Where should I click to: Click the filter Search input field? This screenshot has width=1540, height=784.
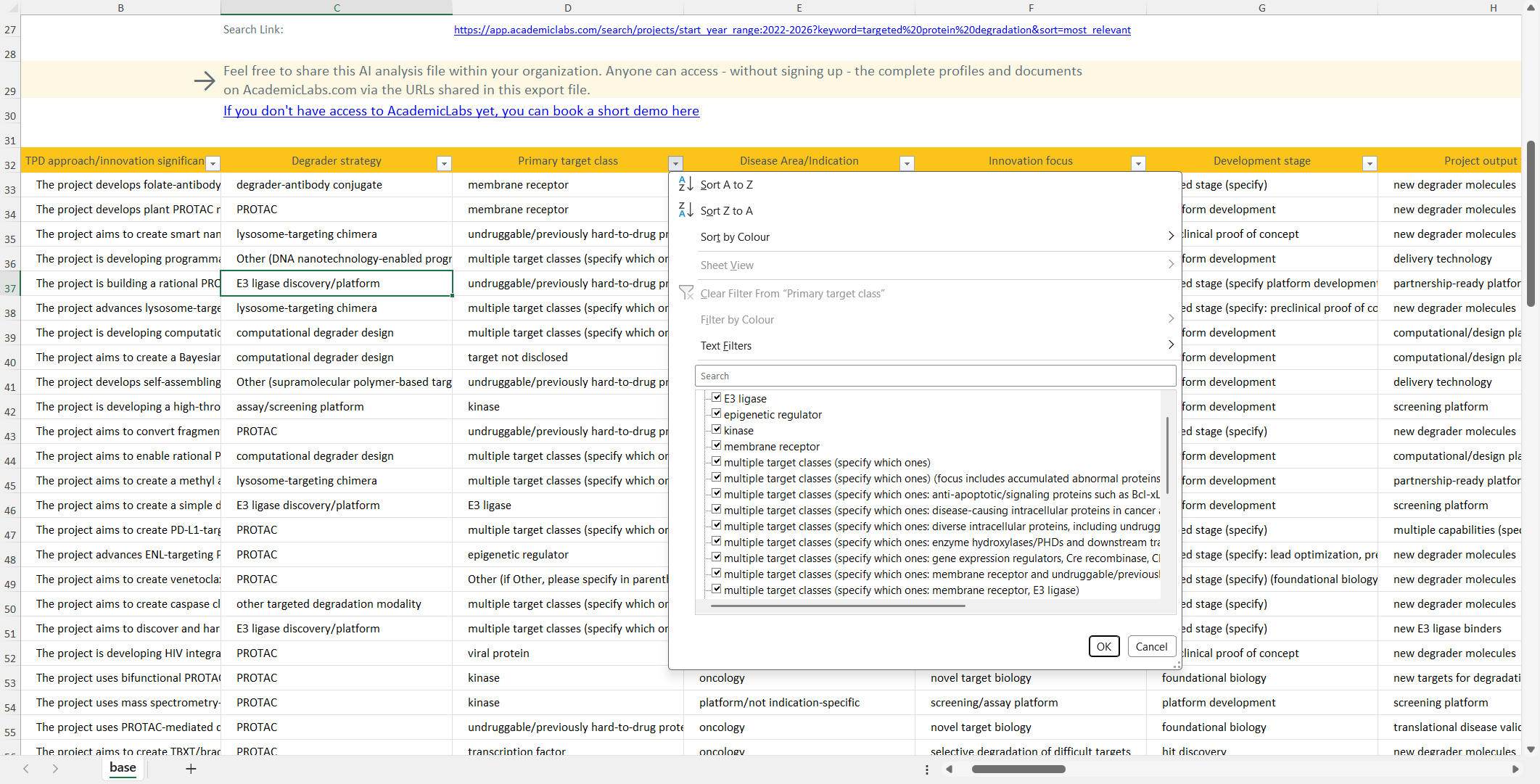click(934, 376)
